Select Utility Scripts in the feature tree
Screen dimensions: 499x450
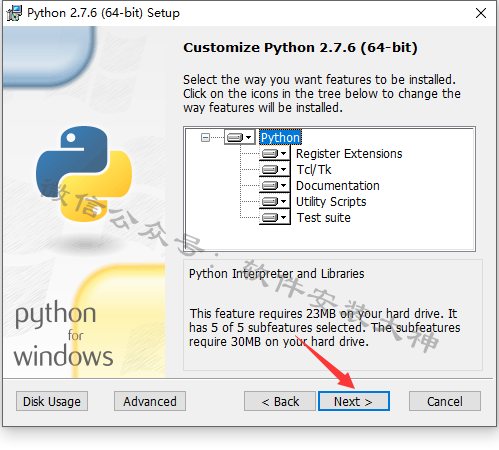(x=331, y=202)
